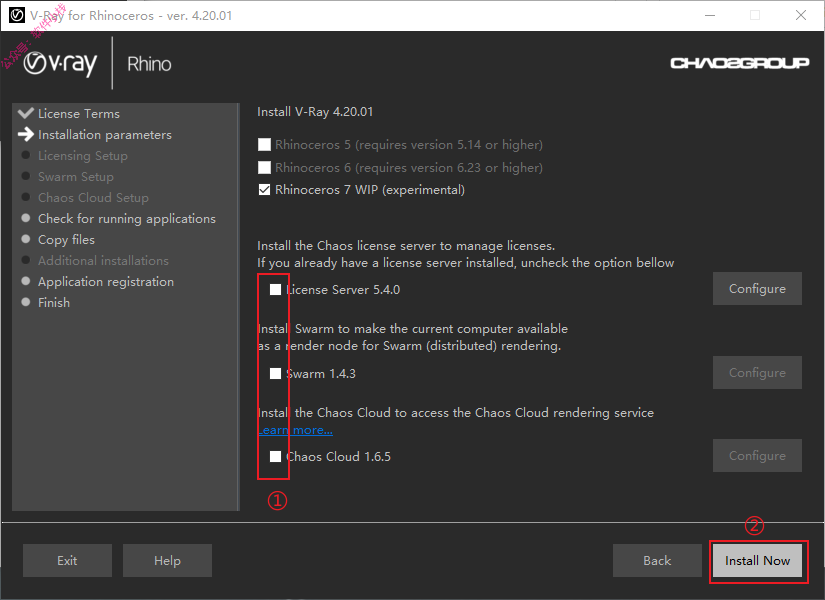Click the window title text

(131, 15)
